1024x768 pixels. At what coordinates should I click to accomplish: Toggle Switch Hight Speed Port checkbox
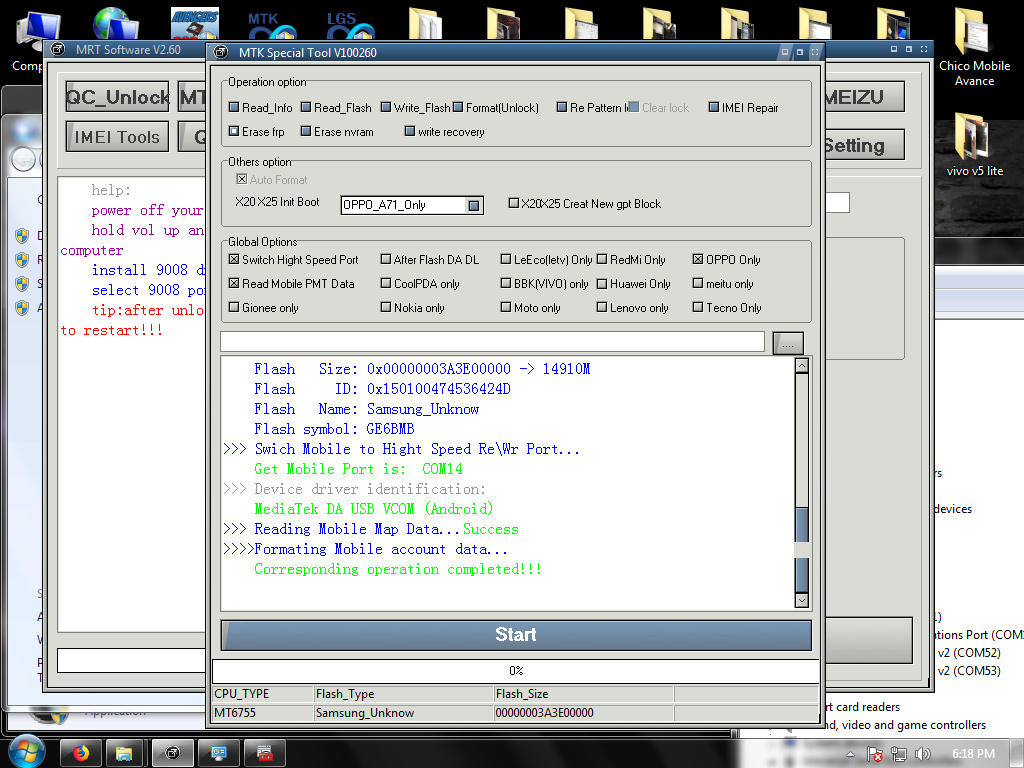point(234,259)
